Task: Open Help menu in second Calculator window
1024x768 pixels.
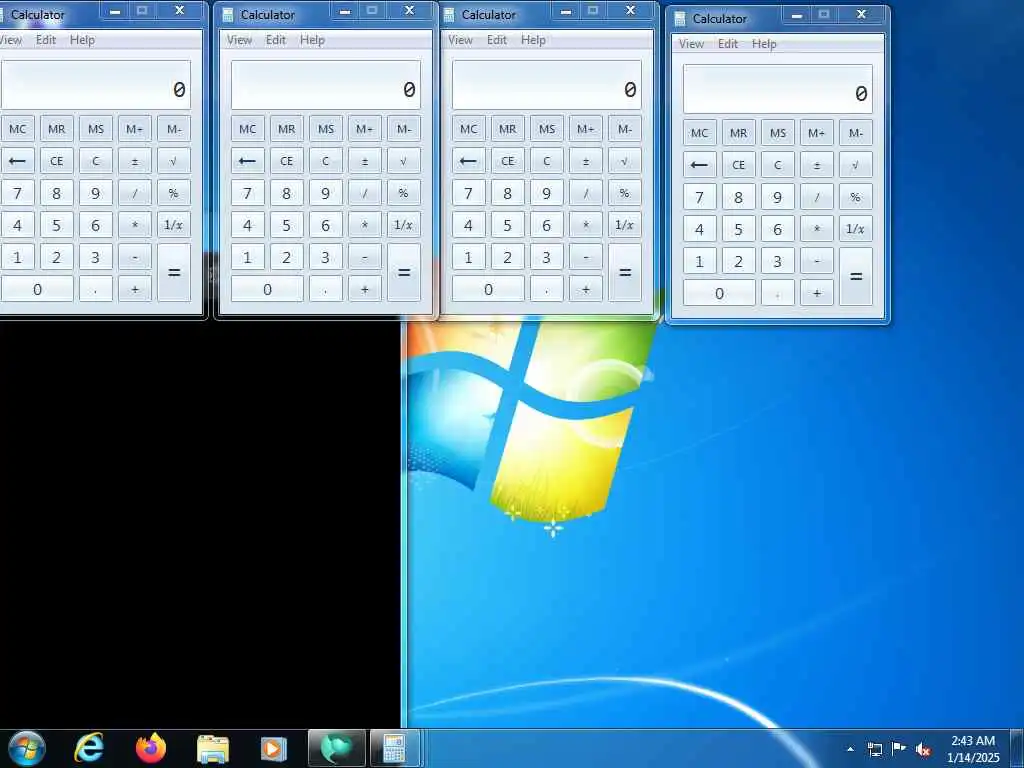Action: [x=312, y=40]
